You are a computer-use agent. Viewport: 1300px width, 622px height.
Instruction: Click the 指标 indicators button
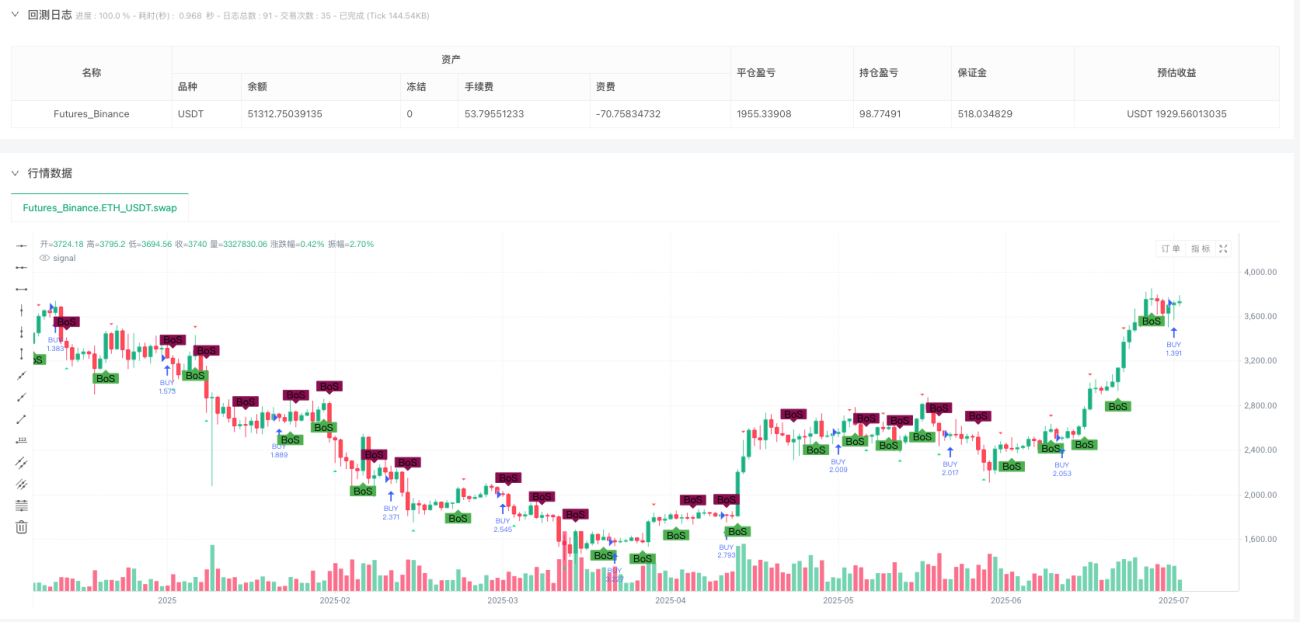(1201, 249)
